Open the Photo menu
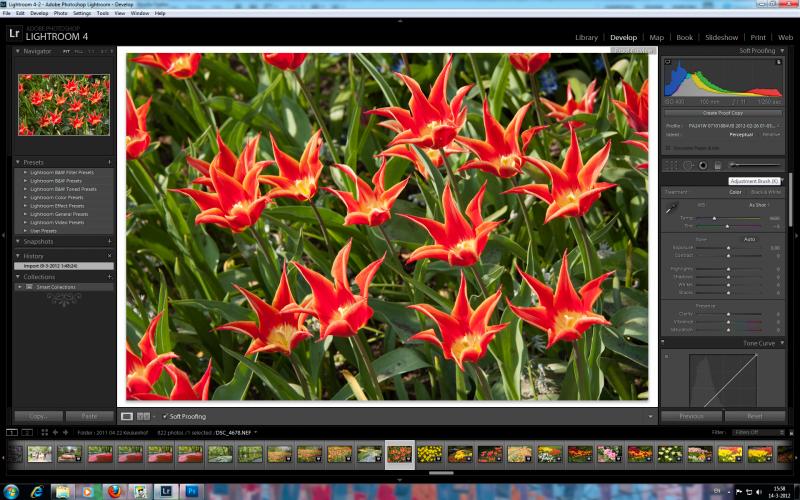The height and width of the screenshot is (500, 800). [60, 13]
